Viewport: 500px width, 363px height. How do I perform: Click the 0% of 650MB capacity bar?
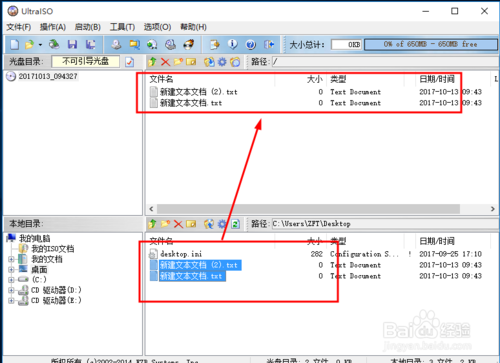tap(431, 45)
